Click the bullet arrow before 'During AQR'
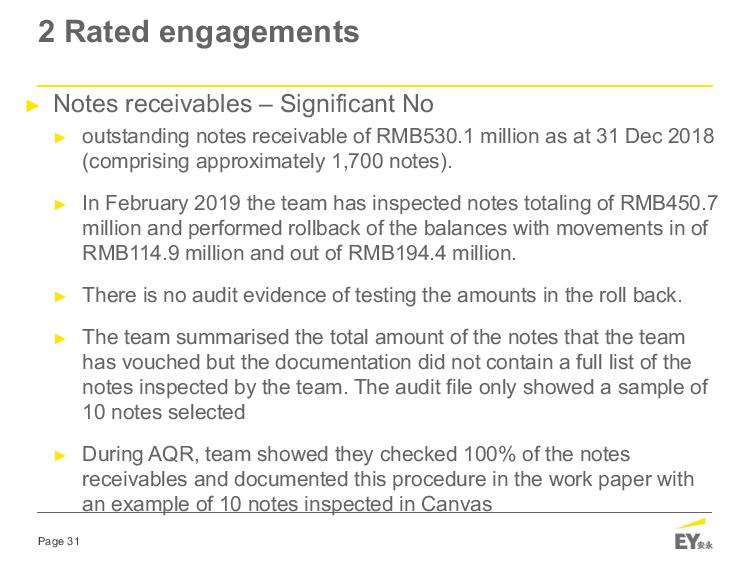 pyautogui.click(x=60, y=456)
